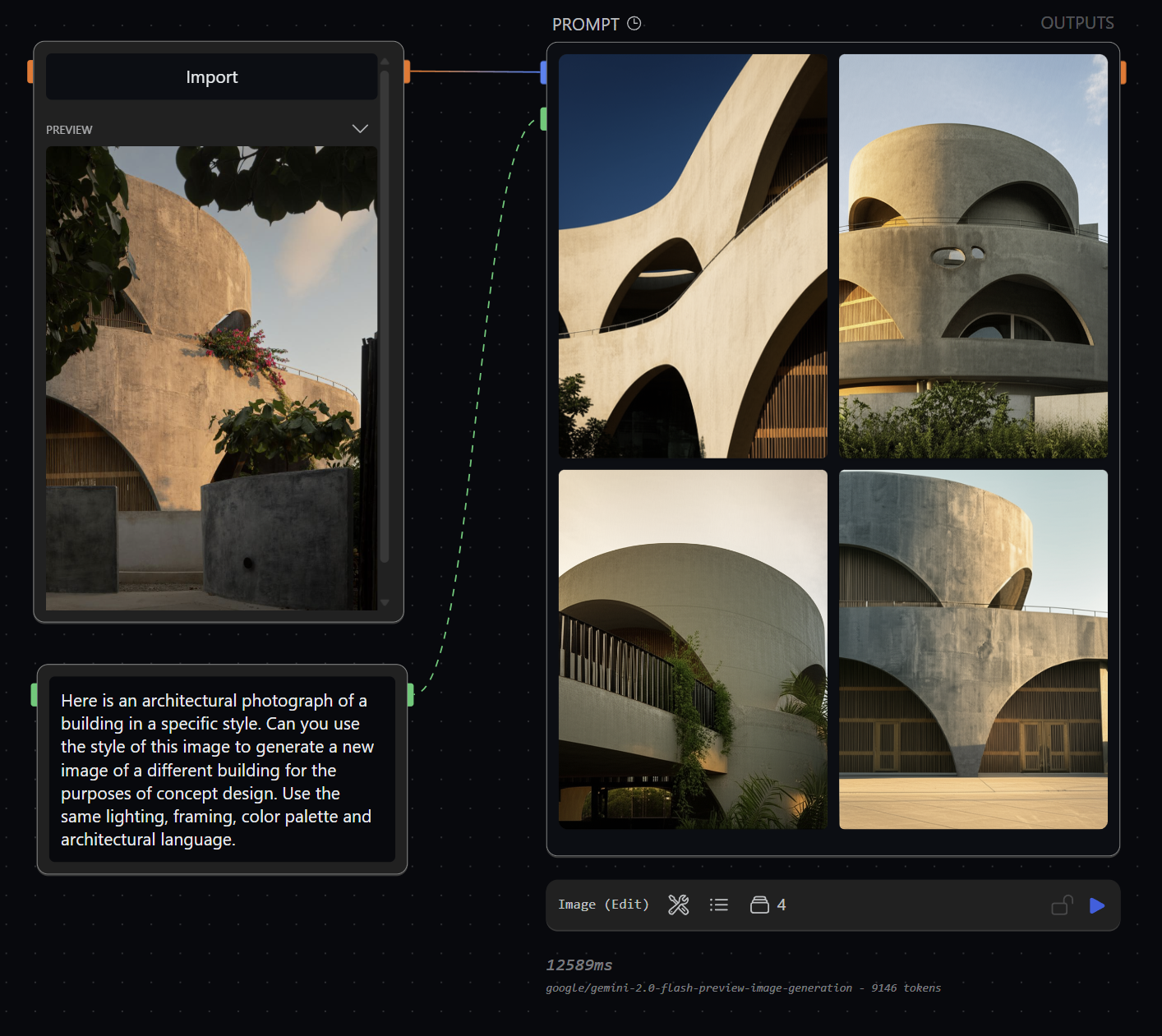Select the green text input port on prompt node
The height and width of the screenshot is (1036, 1162).
pyautogui.click(x=543, y=119)
